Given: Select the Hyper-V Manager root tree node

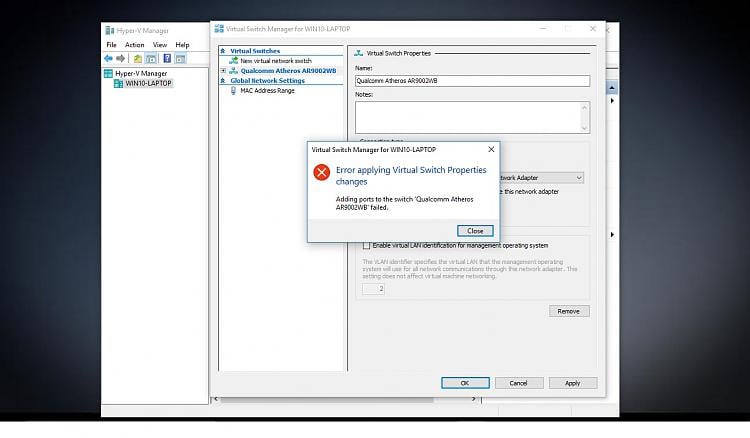Looking at the screenshot, I should tap(141, 73).
